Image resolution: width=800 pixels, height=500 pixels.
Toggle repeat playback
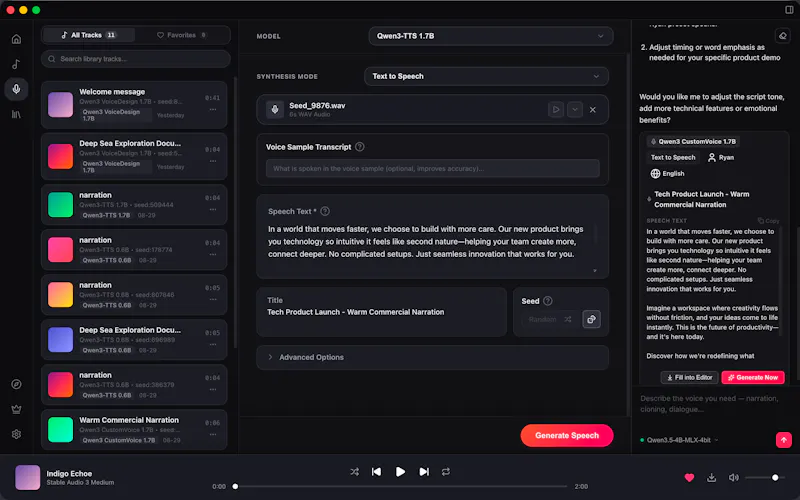(445, 472)
